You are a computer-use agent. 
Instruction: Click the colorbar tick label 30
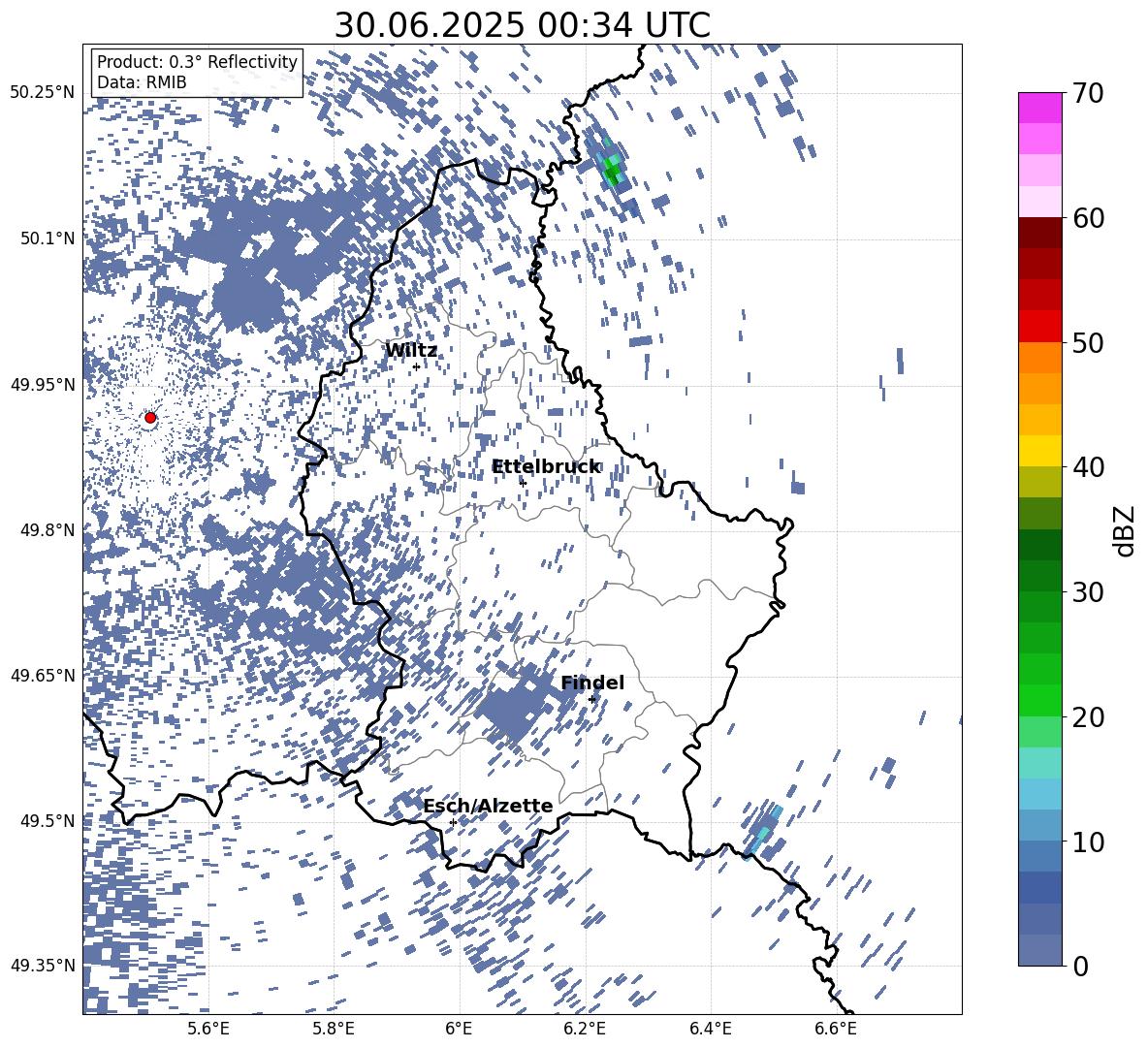pos(1089,592)
